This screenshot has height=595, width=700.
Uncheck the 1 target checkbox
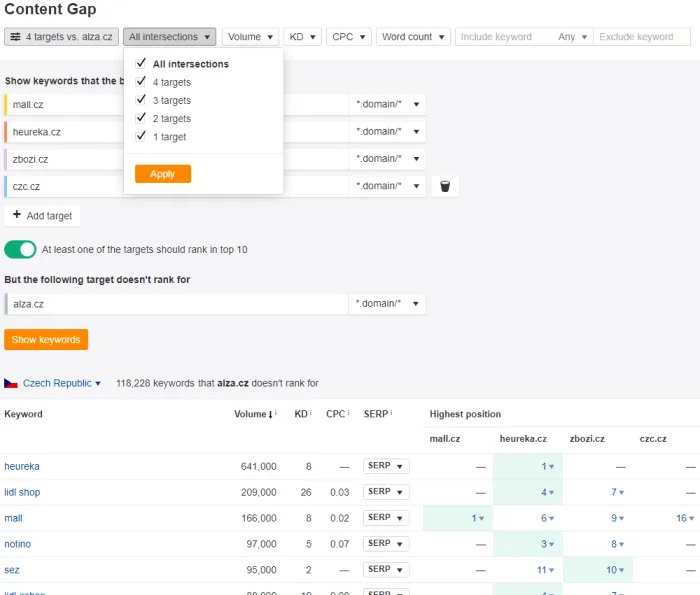141,136
